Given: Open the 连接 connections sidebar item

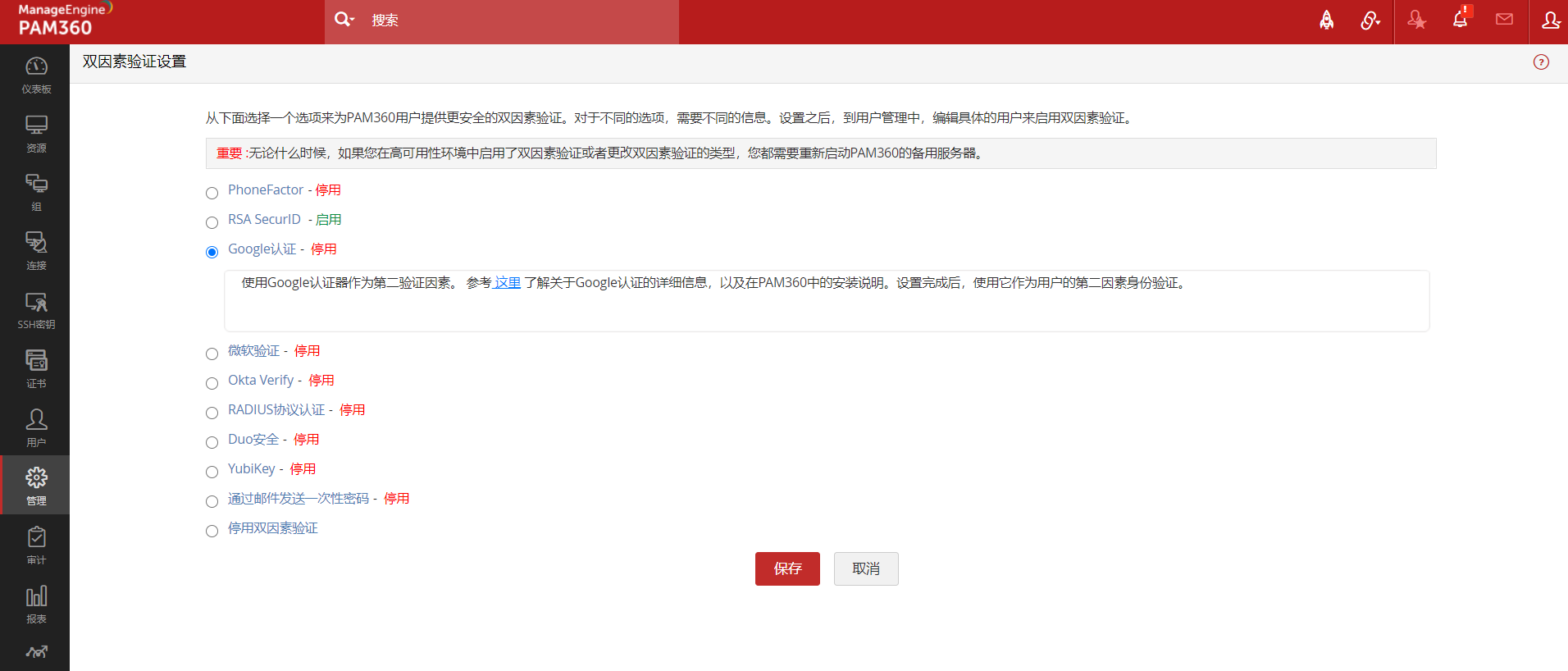Looking at the screenshot, I should [x=36, y=251].
